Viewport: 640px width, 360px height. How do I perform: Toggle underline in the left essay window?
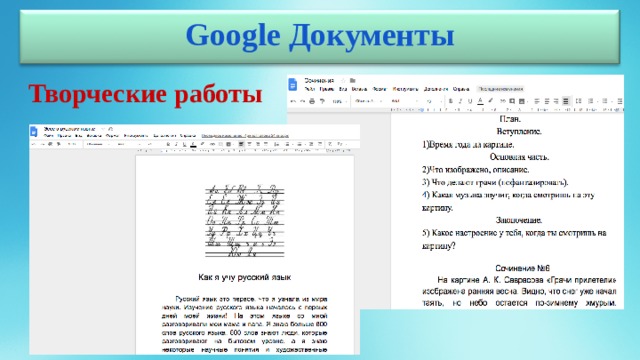pyautogui.click(x=184, y=144)
